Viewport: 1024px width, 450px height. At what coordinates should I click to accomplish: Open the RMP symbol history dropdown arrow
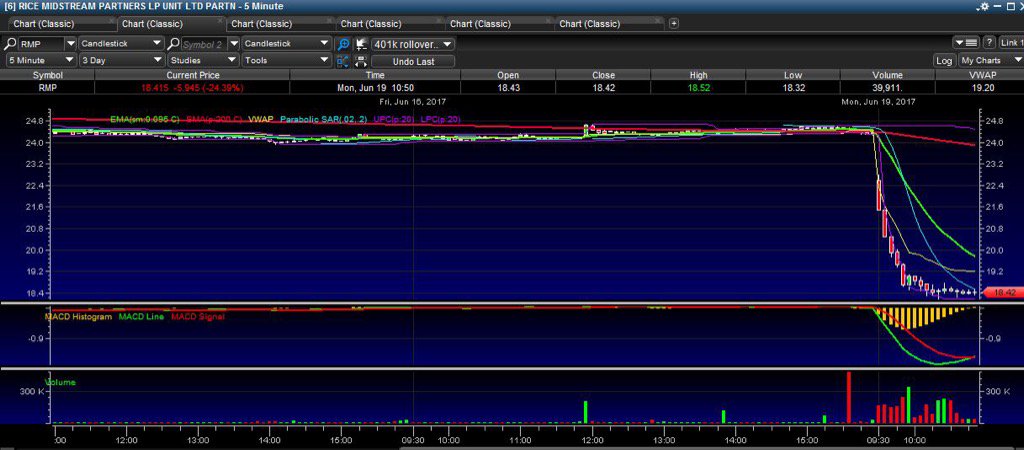pyautogui.click(x=71, y=44)
